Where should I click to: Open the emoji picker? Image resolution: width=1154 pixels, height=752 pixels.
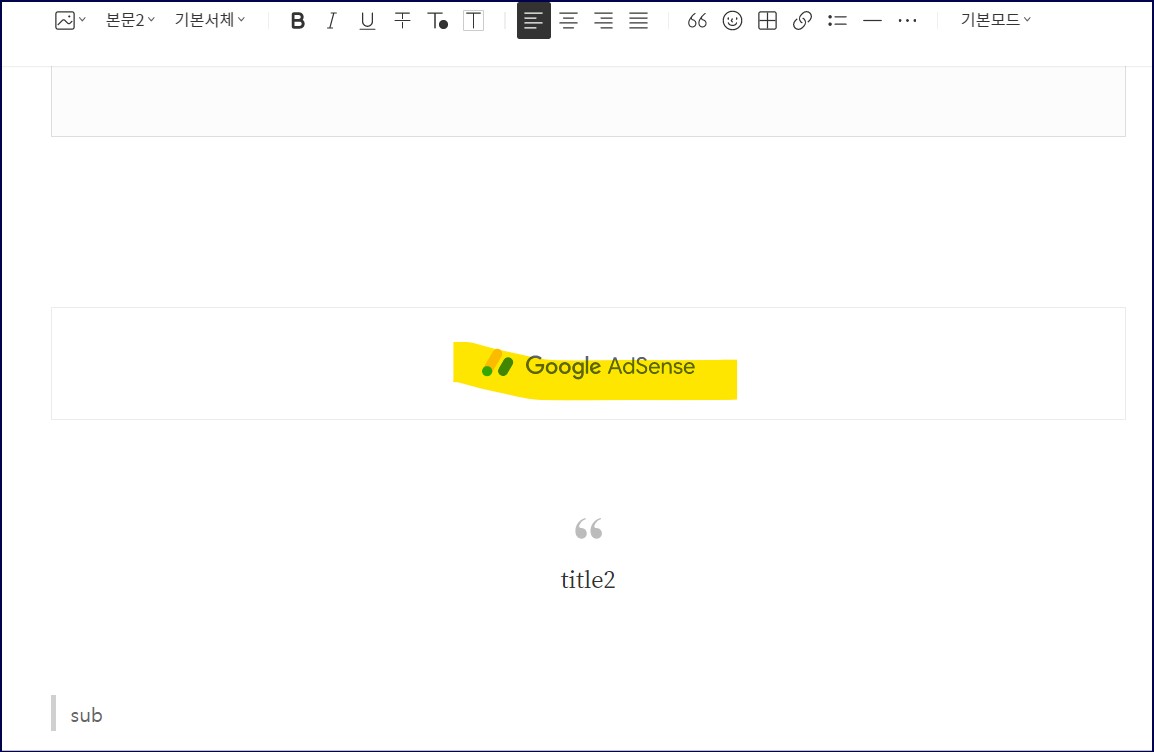(732, 21)
